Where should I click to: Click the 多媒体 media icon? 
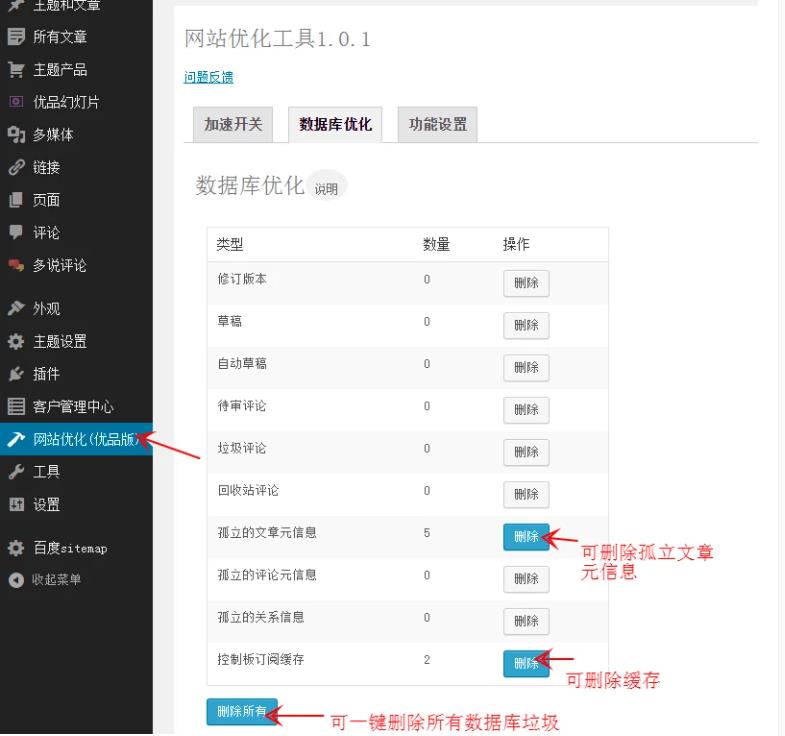(x=15, y=134)
